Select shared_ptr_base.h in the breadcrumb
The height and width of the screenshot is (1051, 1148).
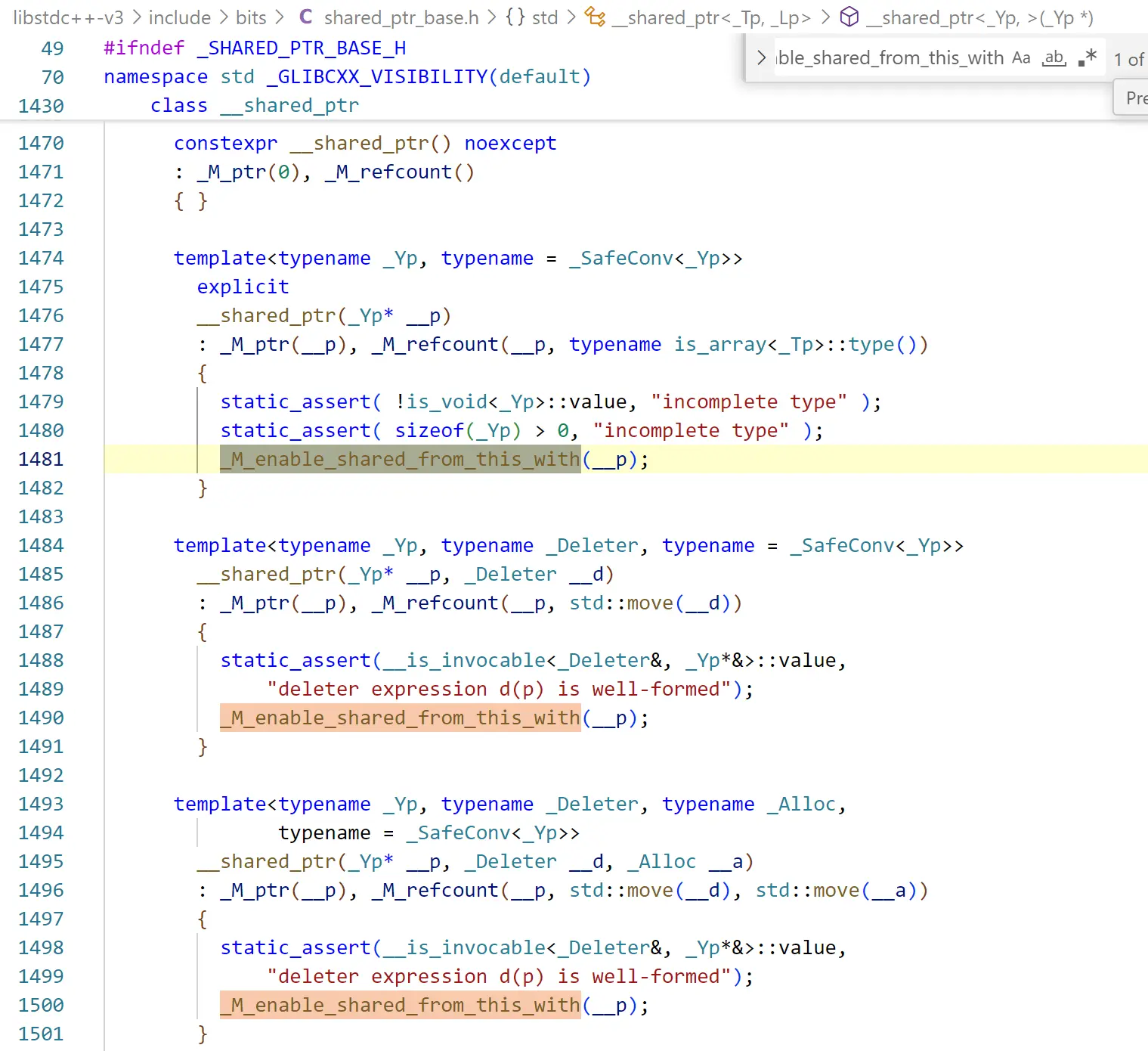pyautogui.click(x=401, y=17)
